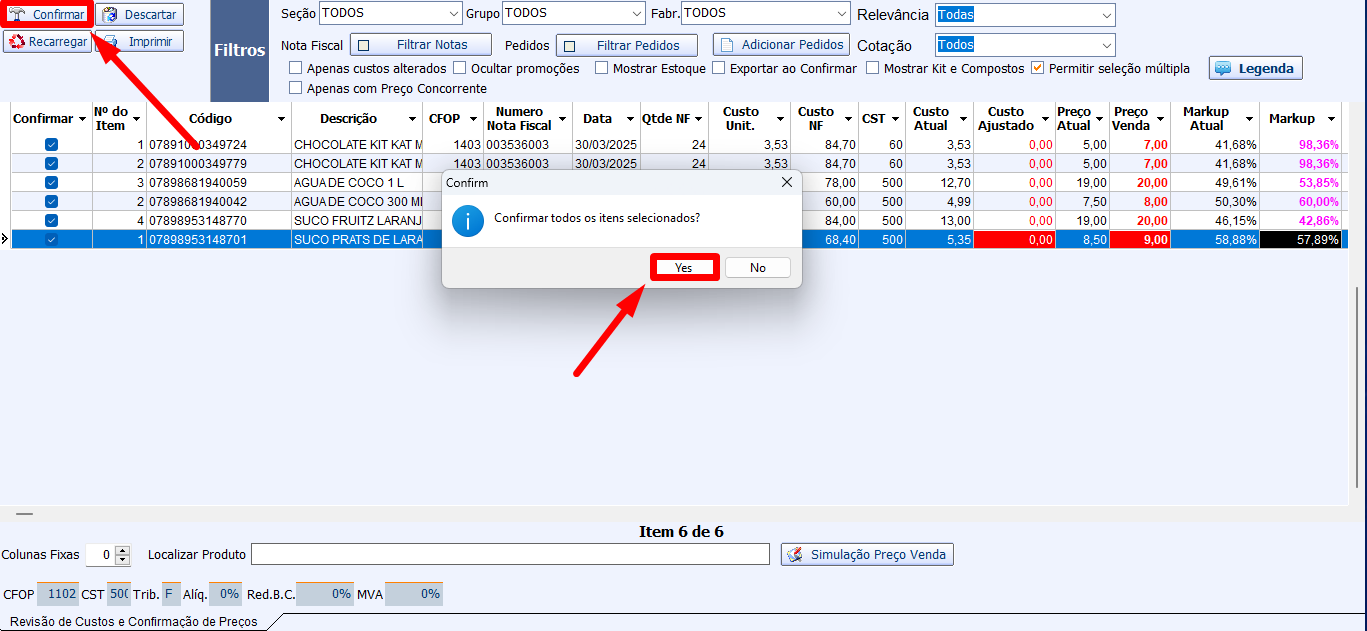Toggle Permitir seleção múltipla checkbox

1037,68
